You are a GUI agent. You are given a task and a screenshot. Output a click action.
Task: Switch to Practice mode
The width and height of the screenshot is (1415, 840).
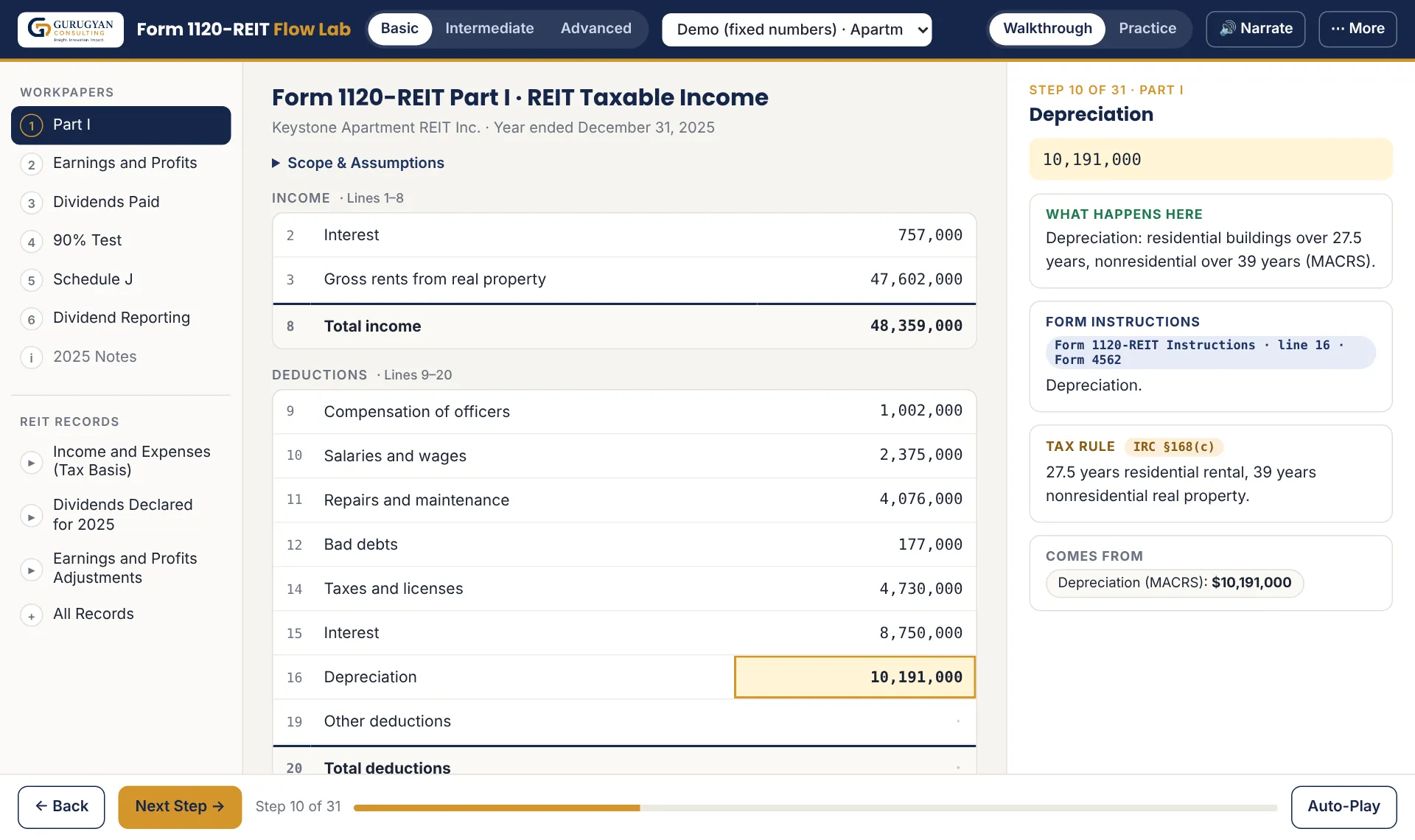tap(1147, 29)
